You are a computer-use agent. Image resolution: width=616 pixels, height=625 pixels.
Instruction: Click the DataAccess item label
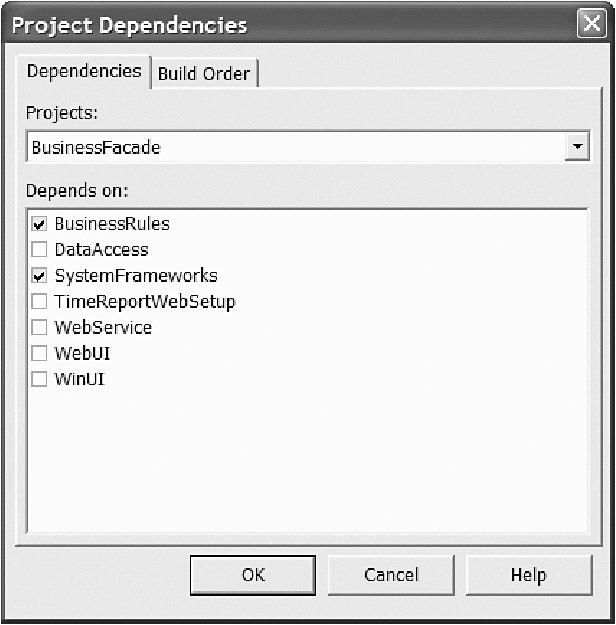(101, 250)
